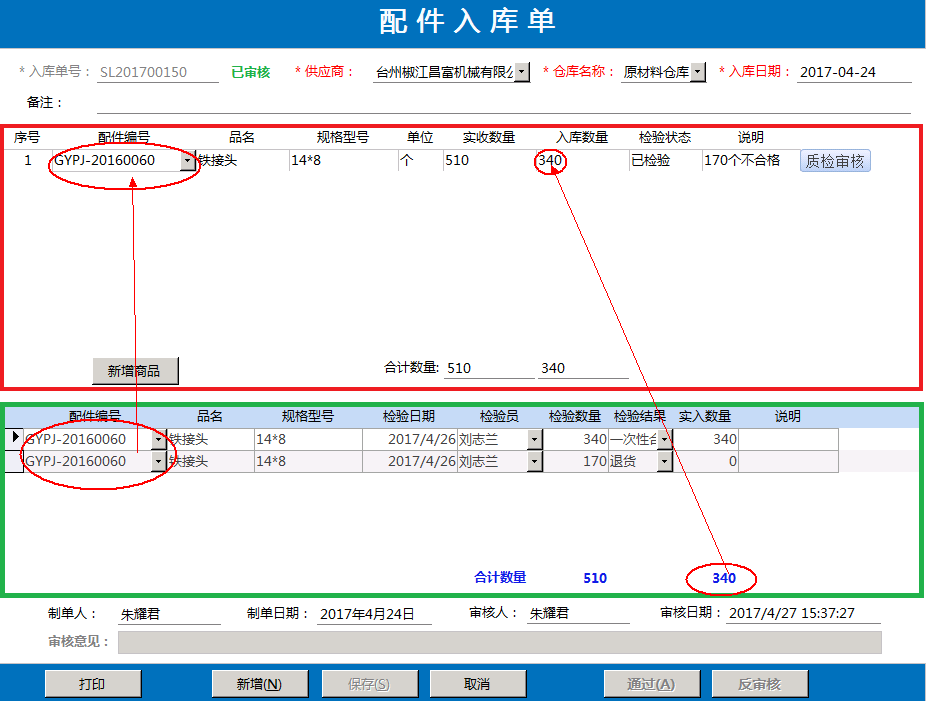
Task: Click the blue inspection total 510
Action: [x=595, y=578]
